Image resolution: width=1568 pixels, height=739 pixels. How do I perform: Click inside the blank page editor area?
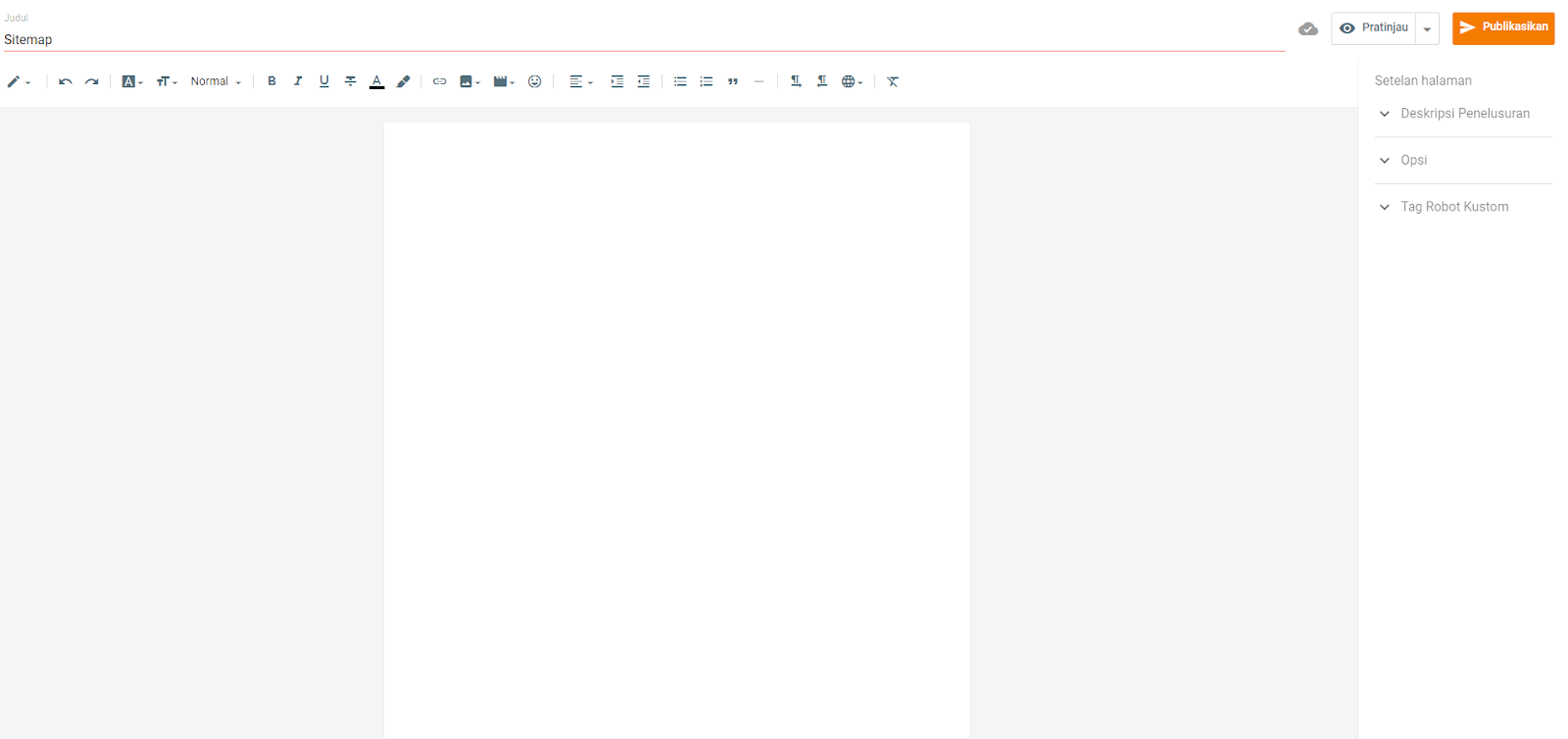[x=676, y=429]
